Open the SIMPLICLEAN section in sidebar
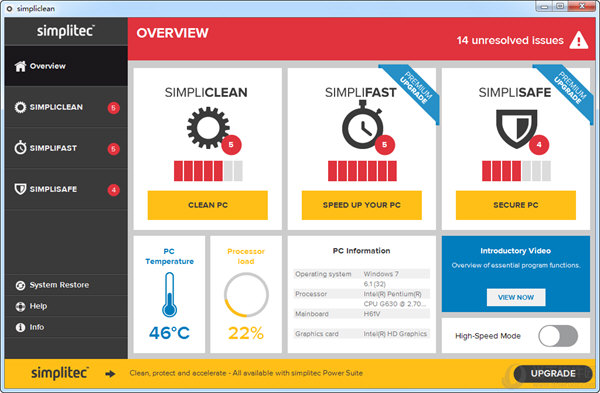 tap(66, 107)
